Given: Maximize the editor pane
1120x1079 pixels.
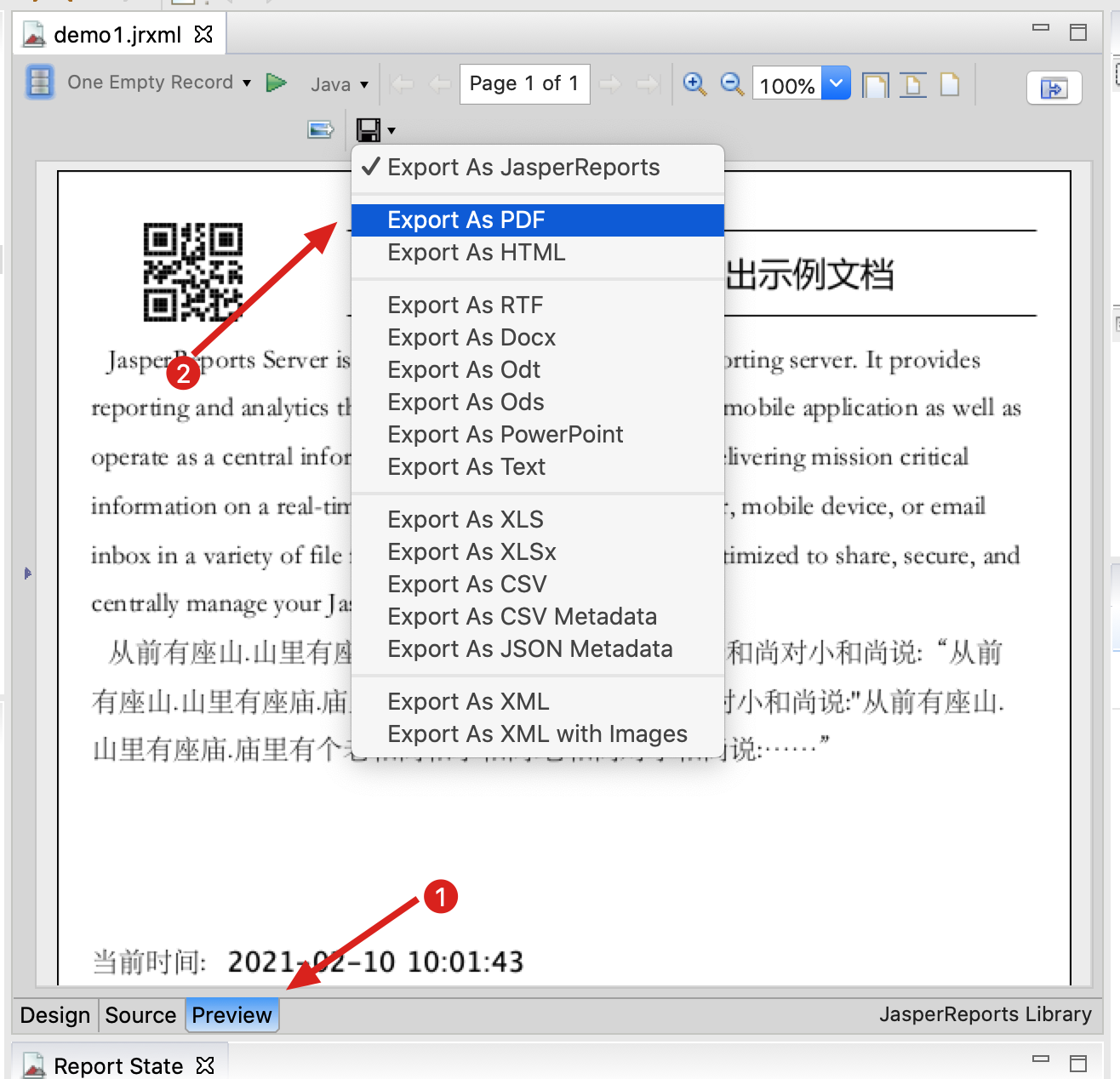Looking at the screenshot, I should coord(1078,32).
